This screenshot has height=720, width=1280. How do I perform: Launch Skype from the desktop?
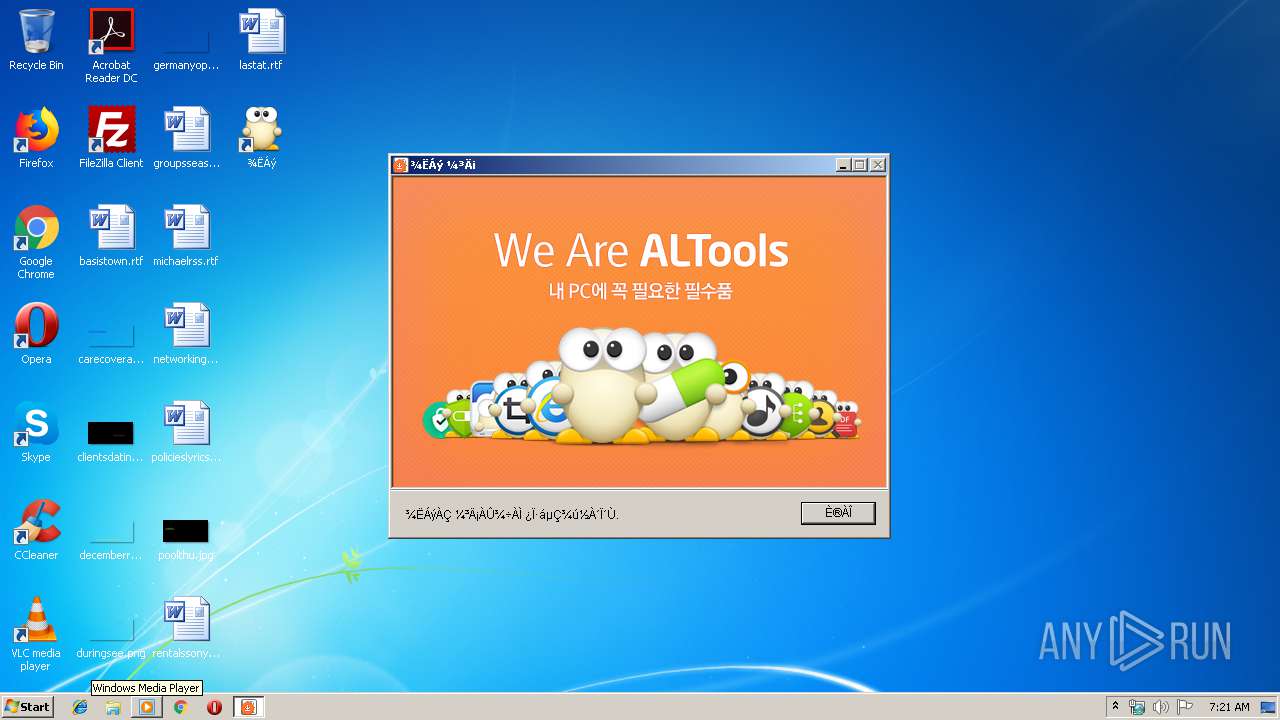(x=36, y=432)
